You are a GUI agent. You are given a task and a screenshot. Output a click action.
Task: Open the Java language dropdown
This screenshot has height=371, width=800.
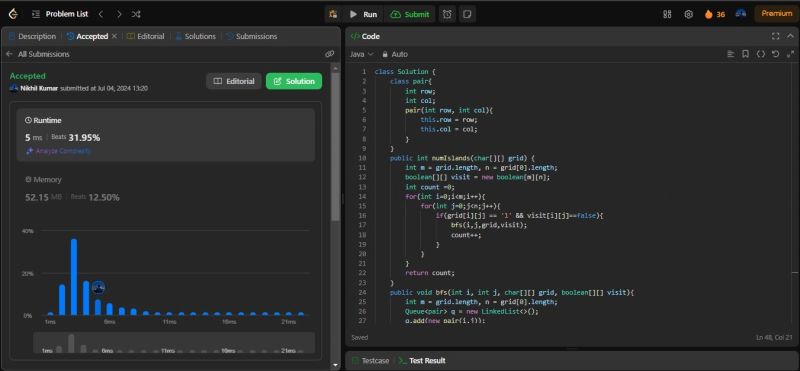(x=362, y=54)
